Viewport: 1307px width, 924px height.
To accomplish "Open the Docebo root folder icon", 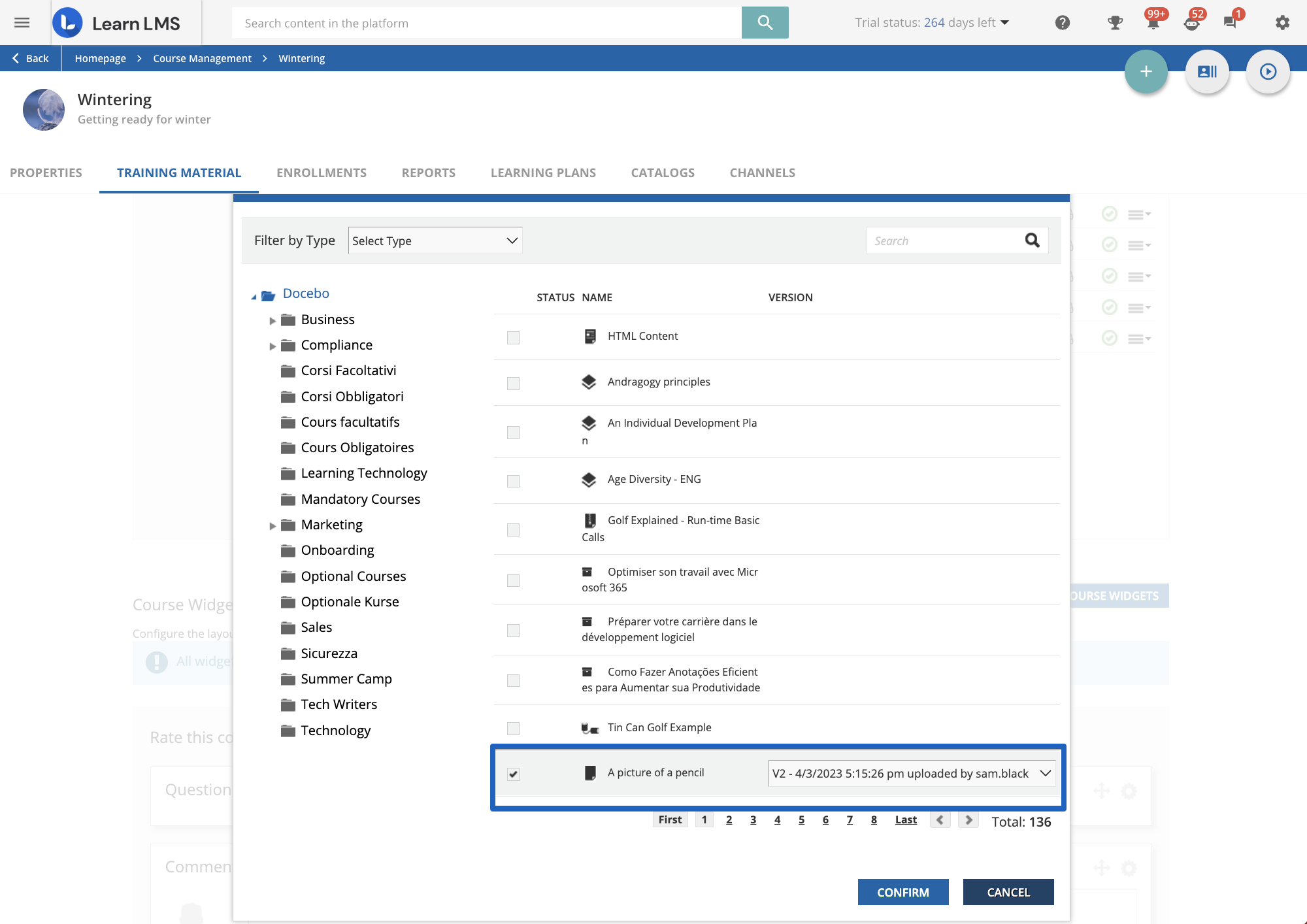I will tap(268, 295).
